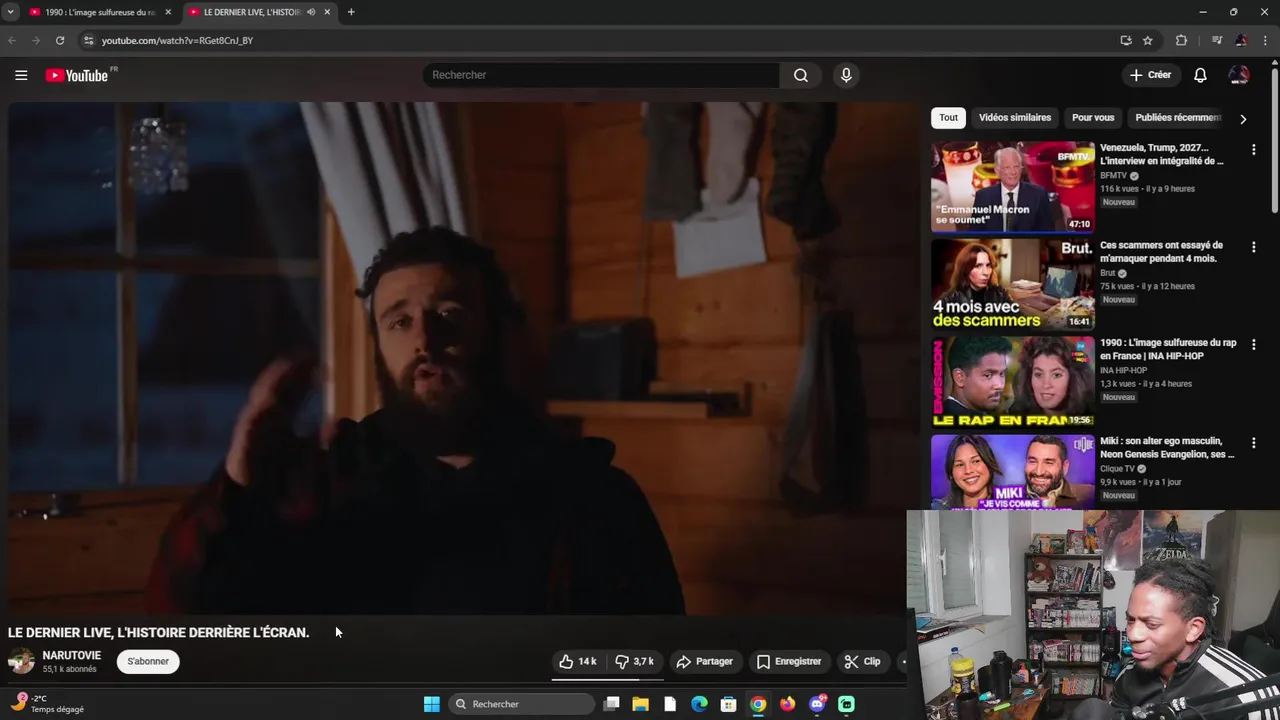Open more actions beside Clip
1280x720 pixels.
click(902, 661)
